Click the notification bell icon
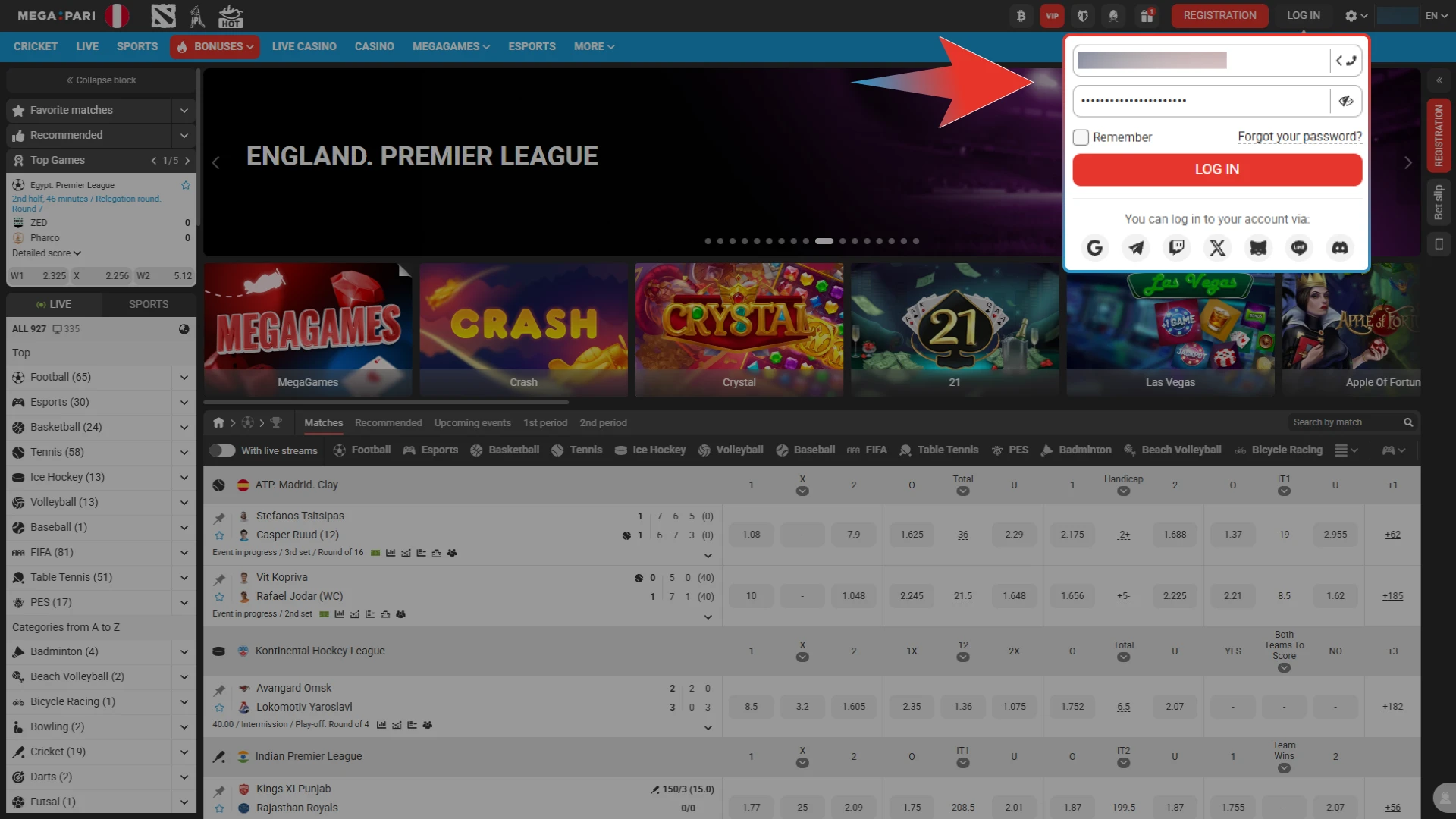The image size is (1456, 819). [1113, 15]
